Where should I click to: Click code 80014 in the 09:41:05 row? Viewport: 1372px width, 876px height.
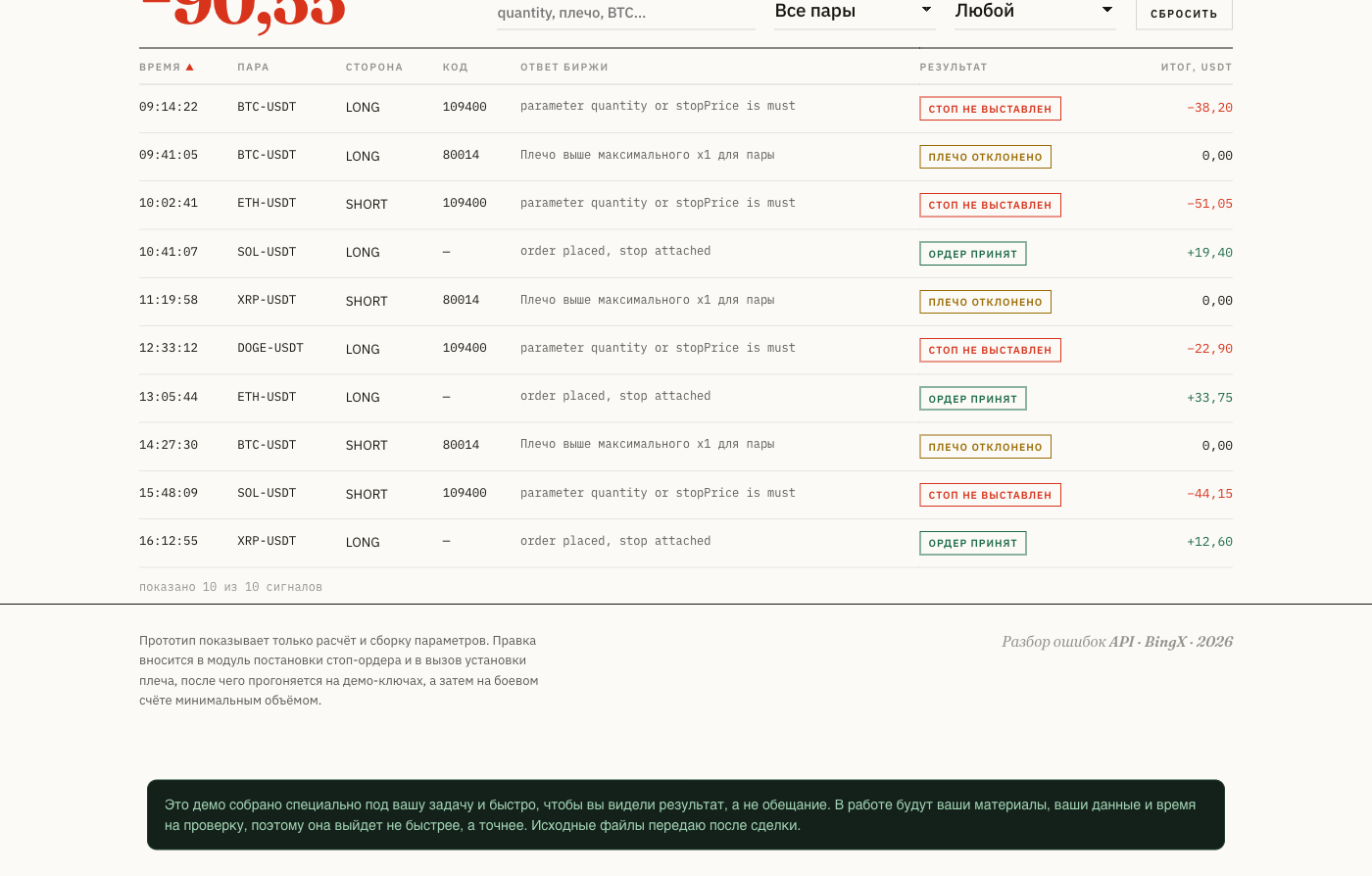point(461,155)
